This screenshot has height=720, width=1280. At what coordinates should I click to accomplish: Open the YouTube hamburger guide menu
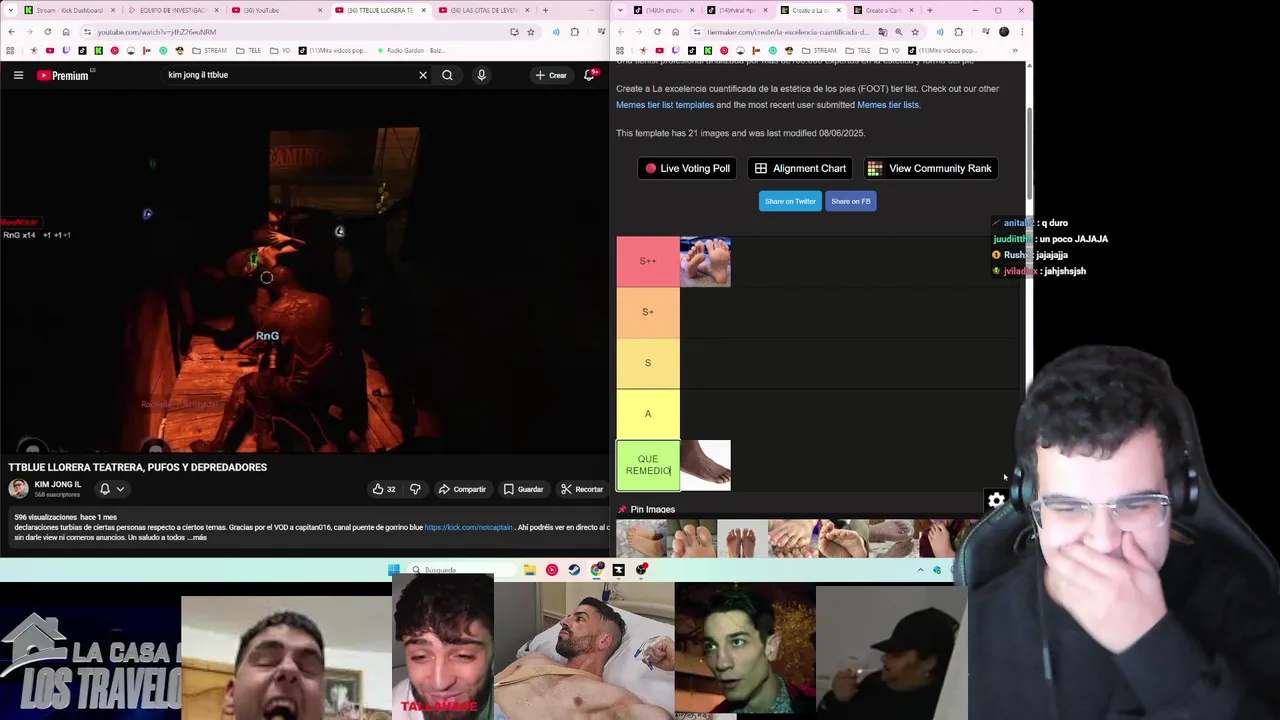(x=18, y=75)
